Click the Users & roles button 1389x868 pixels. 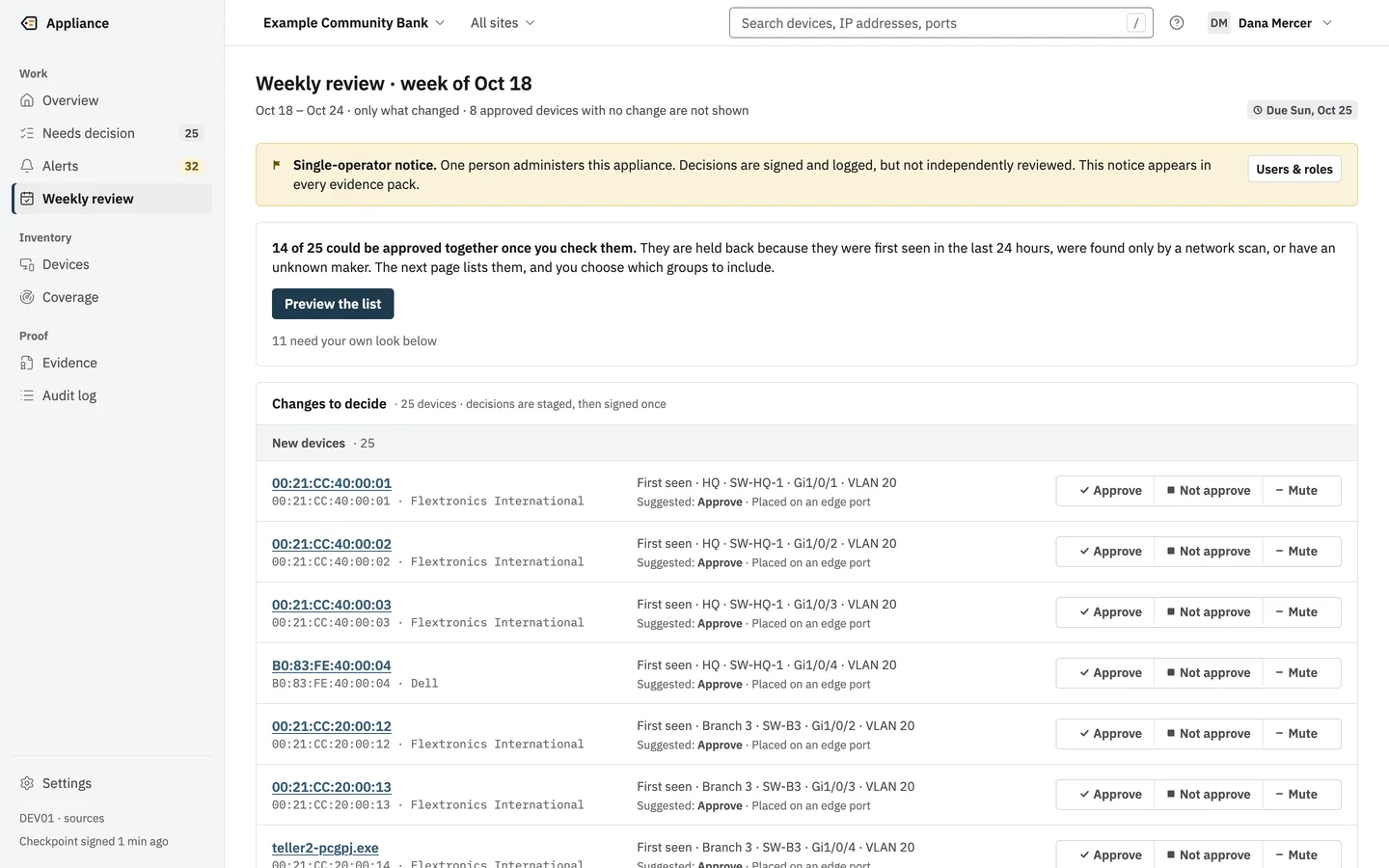[1294, 169]
